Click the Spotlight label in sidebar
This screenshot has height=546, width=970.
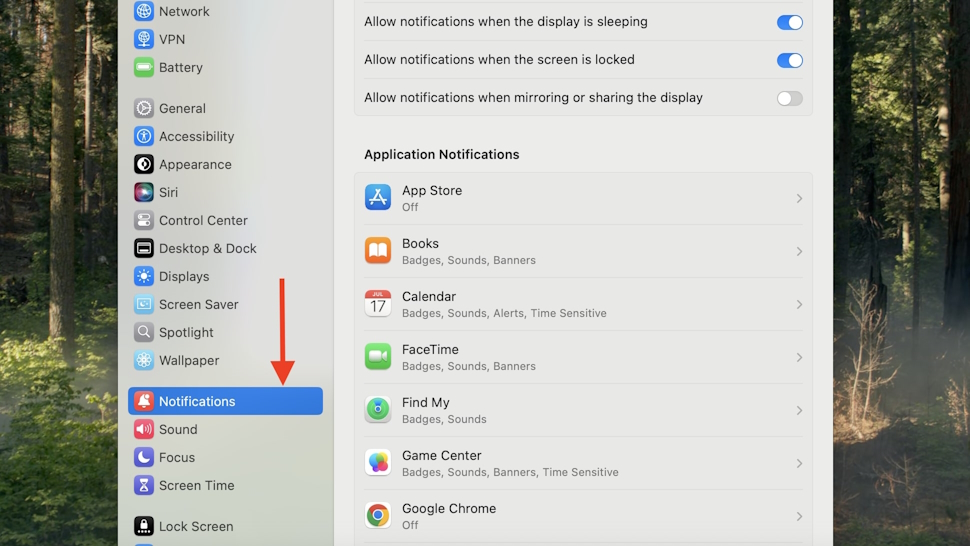pos(186,332)
